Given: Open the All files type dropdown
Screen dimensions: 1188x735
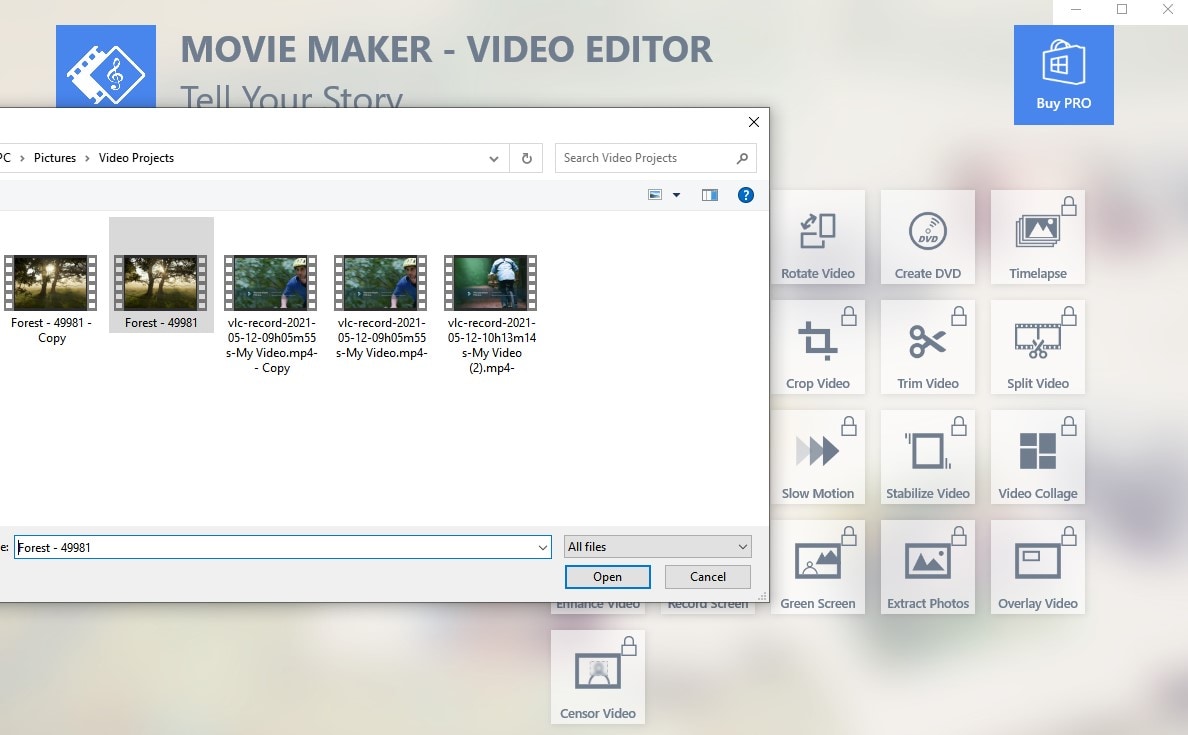Looking at the screenshot, I should click(x=658, y=546).
